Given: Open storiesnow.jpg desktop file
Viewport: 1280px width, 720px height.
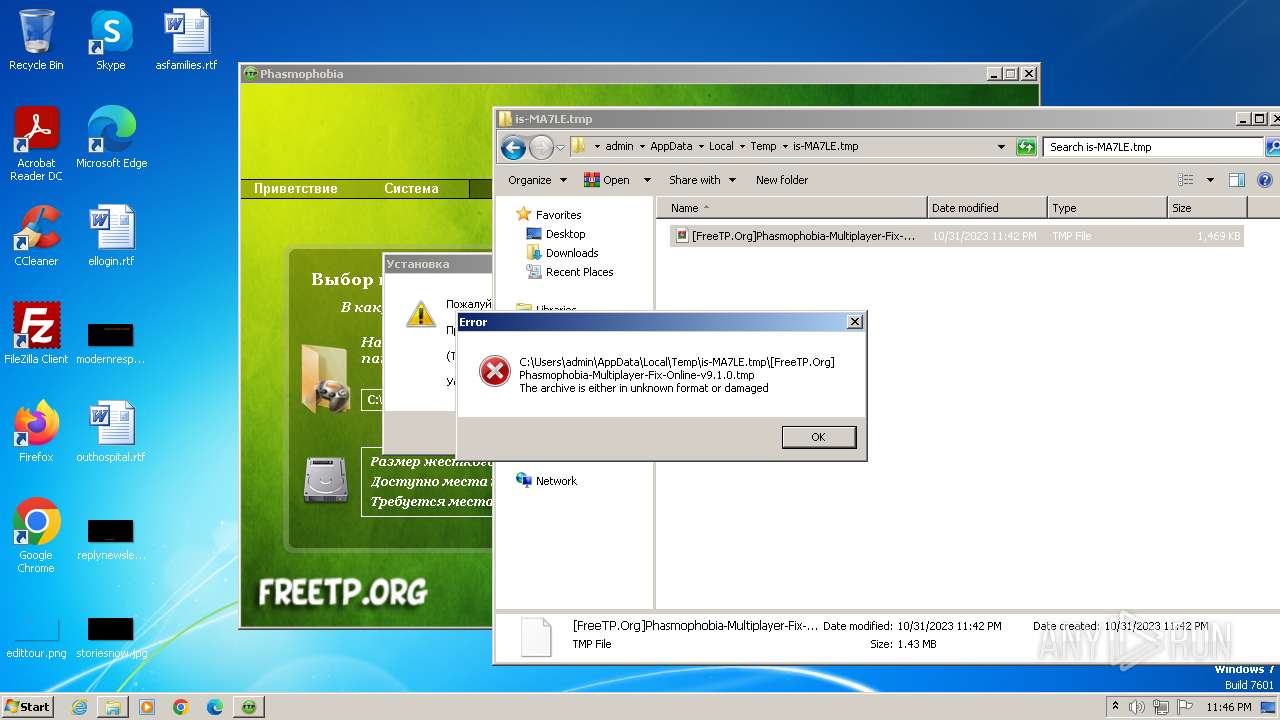Looking at the screenshot, I should [111, 637].
